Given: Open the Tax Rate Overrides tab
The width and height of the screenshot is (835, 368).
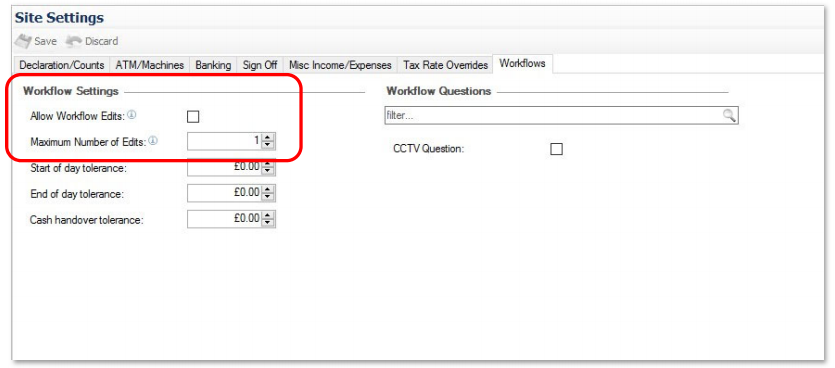Looking at the screenshot, I should pos(446,65).
